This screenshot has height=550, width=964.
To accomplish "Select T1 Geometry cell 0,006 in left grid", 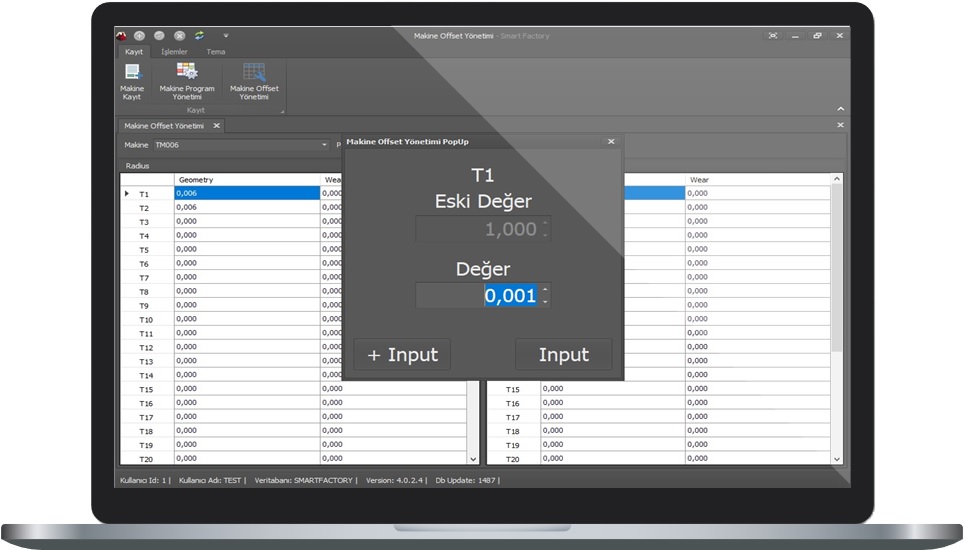I will point(247,193).
